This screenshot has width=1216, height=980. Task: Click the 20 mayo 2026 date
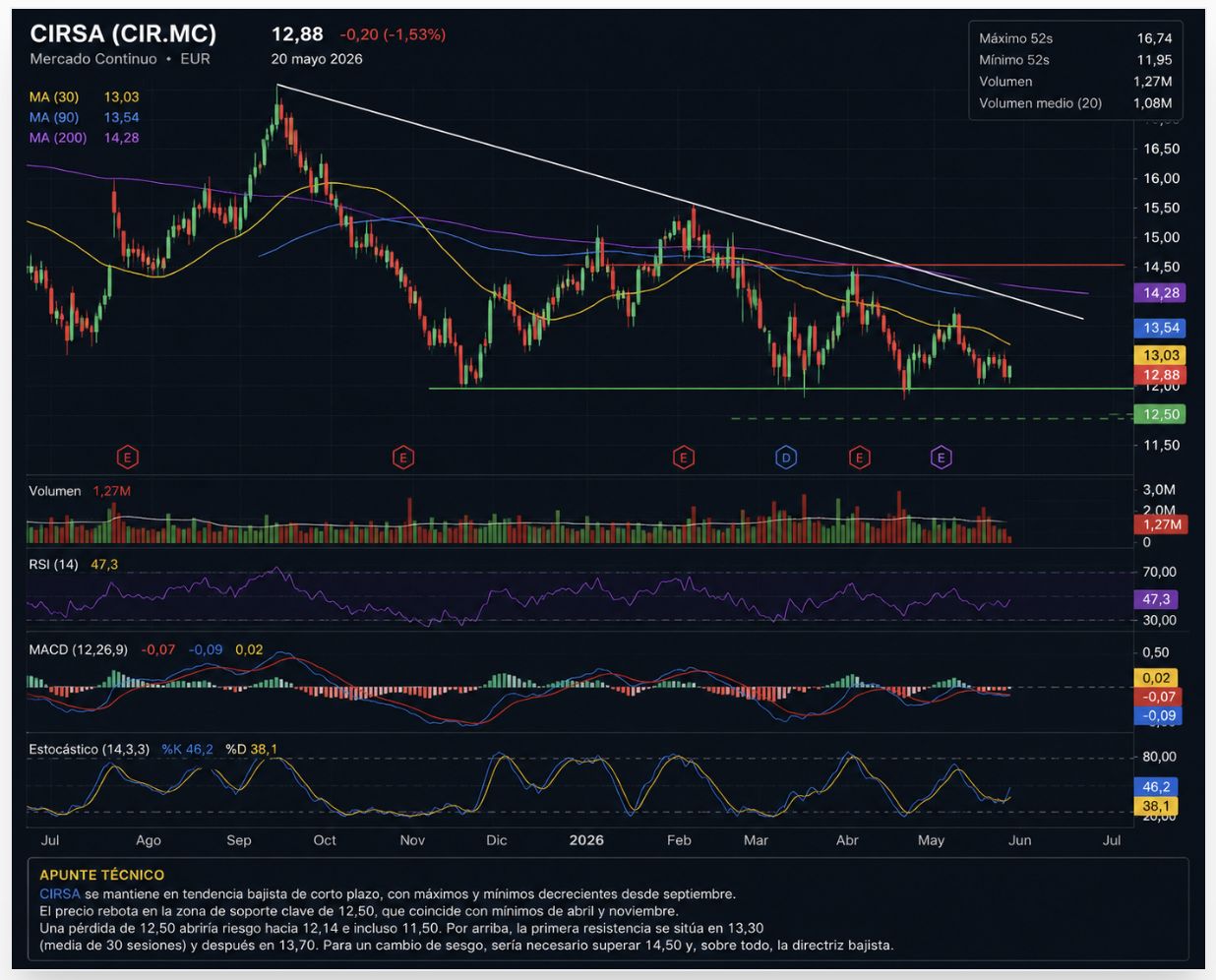click(x=317, y=59)
